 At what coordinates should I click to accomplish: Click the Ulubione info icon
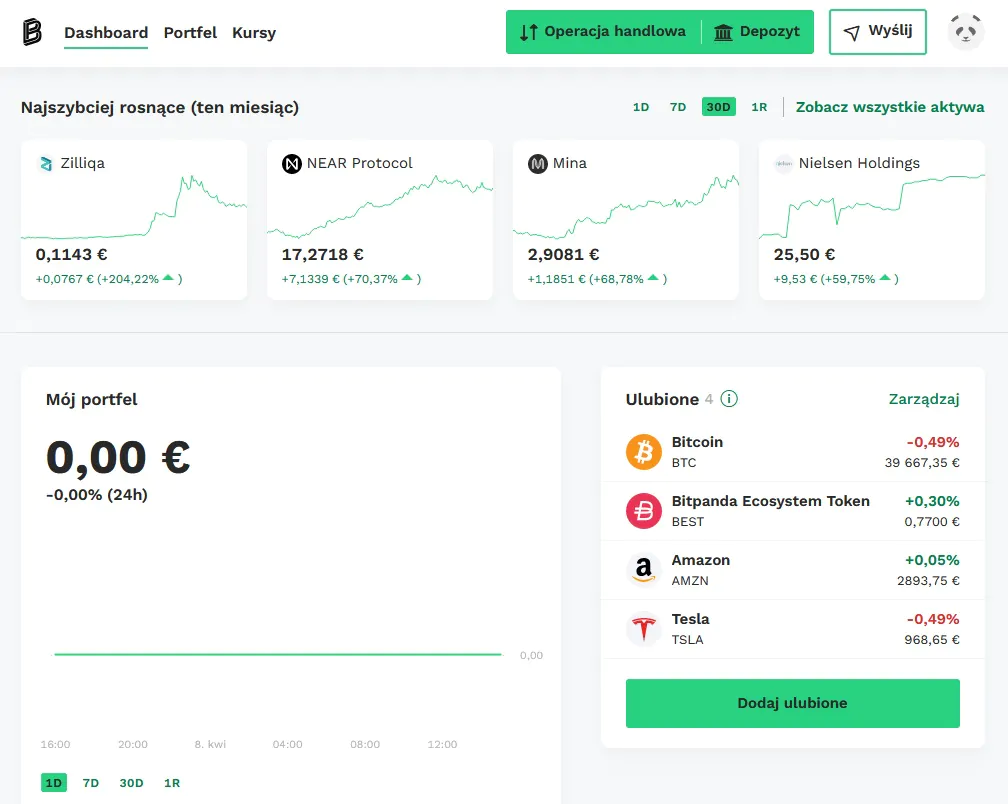coord(729,399)
